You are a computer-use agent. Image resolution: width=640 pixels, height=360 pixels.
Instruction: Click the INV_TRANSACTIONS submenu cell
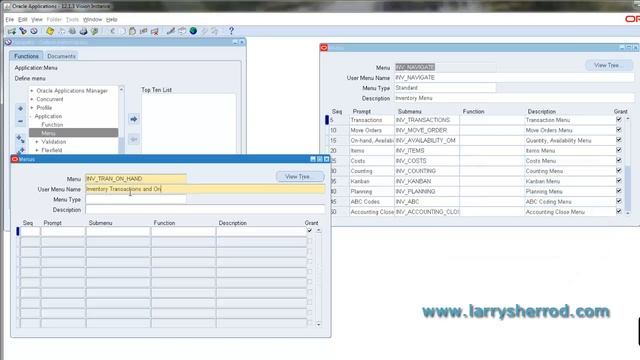coord(427,120)
